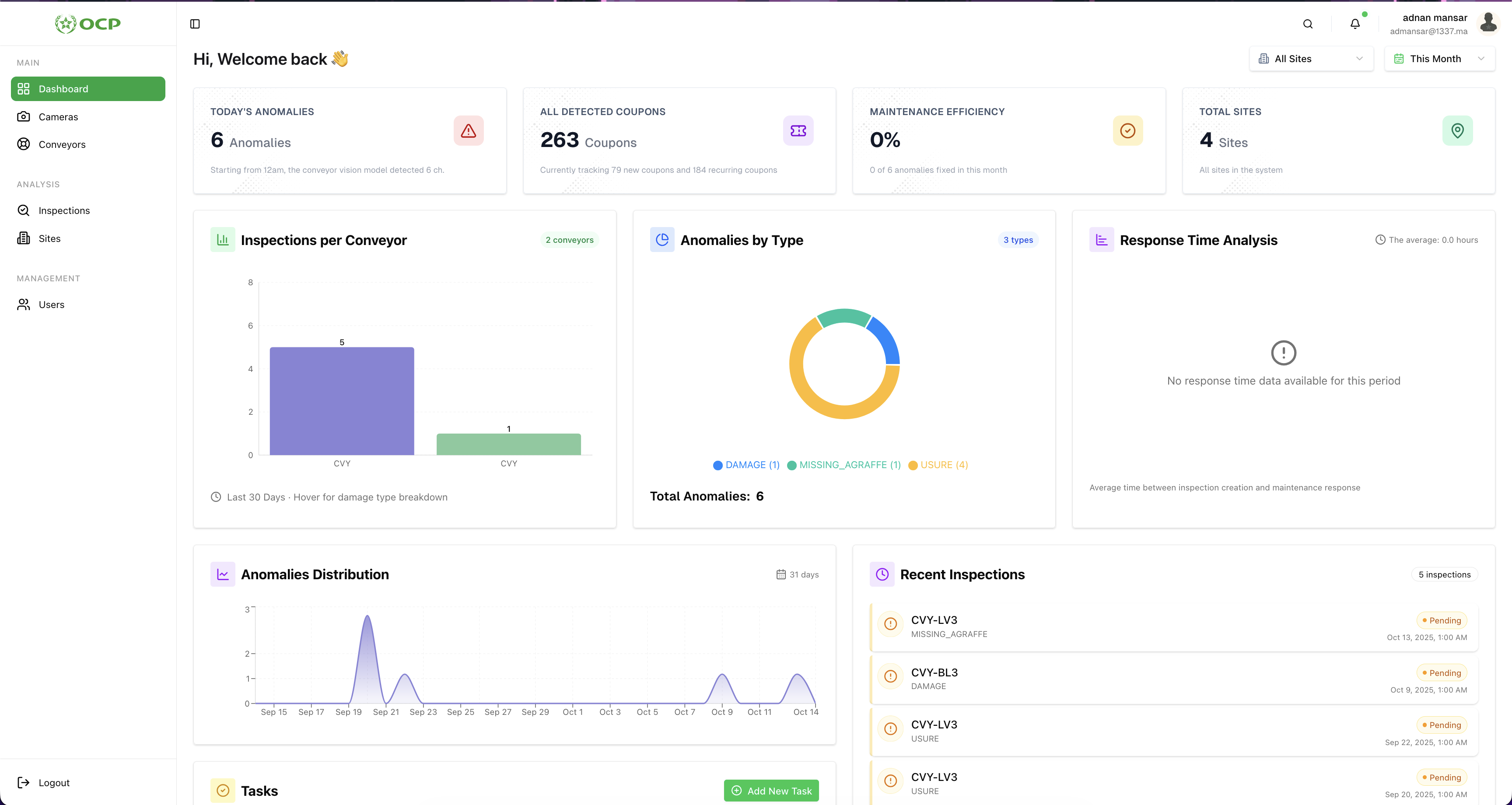The image size is (1512, 805).
Task: Click the red anomalies warning icon
Action: point(469,131)
